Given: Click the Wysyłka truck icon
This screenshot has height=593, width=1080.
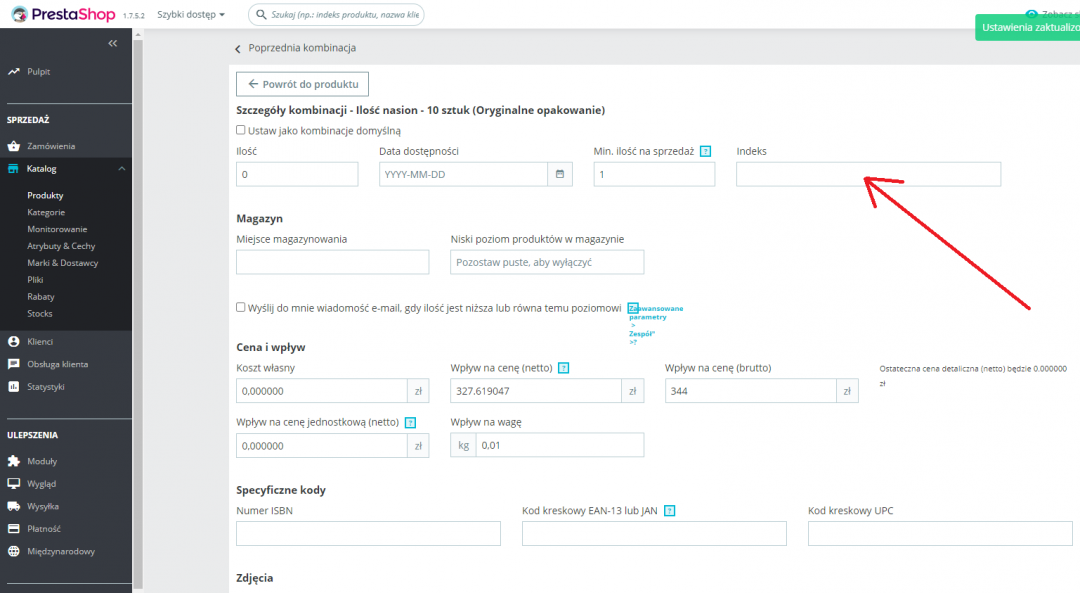Looking at the screenshot, I should (x=14, y=506).
